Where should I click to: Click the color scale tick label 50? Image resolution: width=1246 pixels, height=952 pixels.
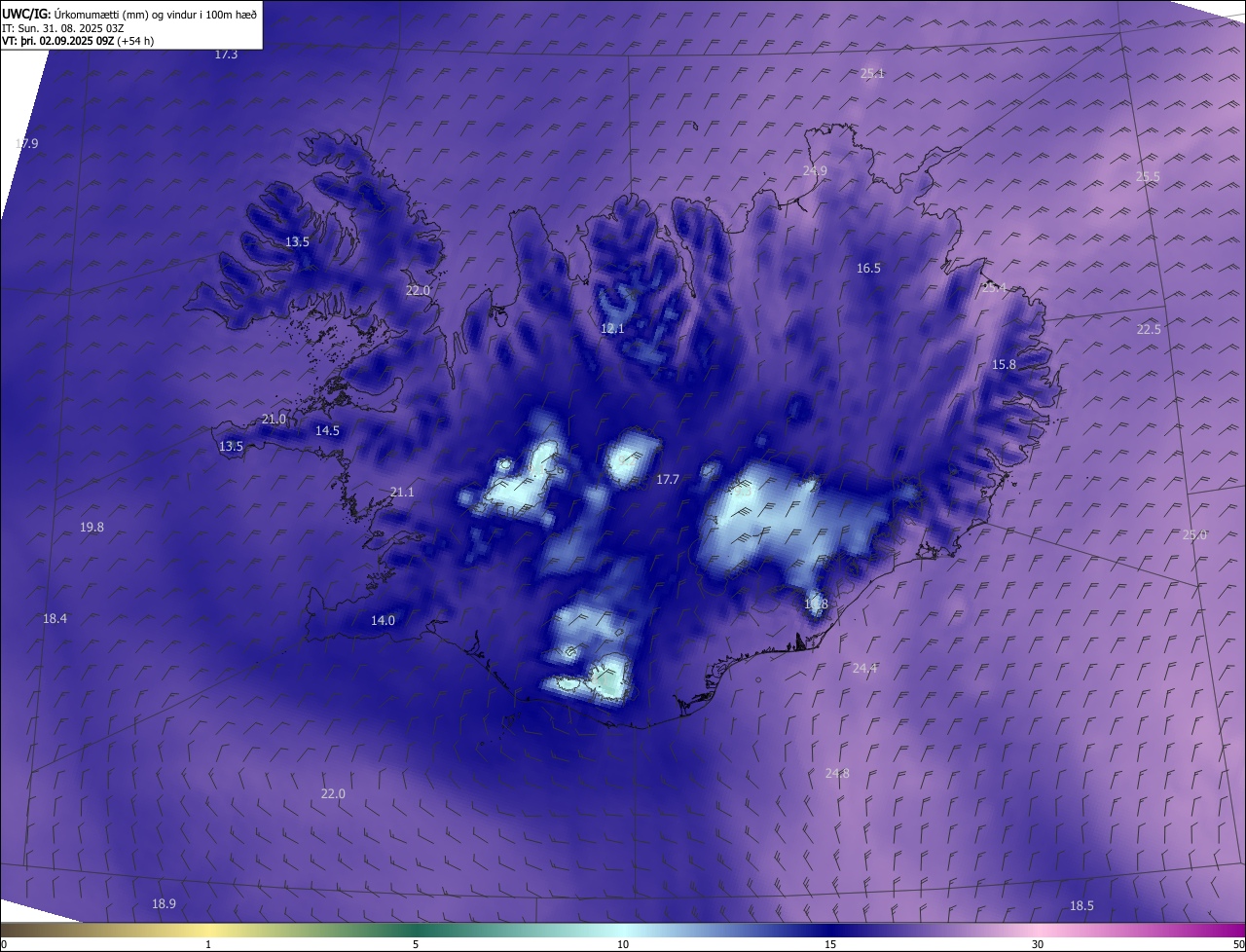click(x=1238, y=944)
